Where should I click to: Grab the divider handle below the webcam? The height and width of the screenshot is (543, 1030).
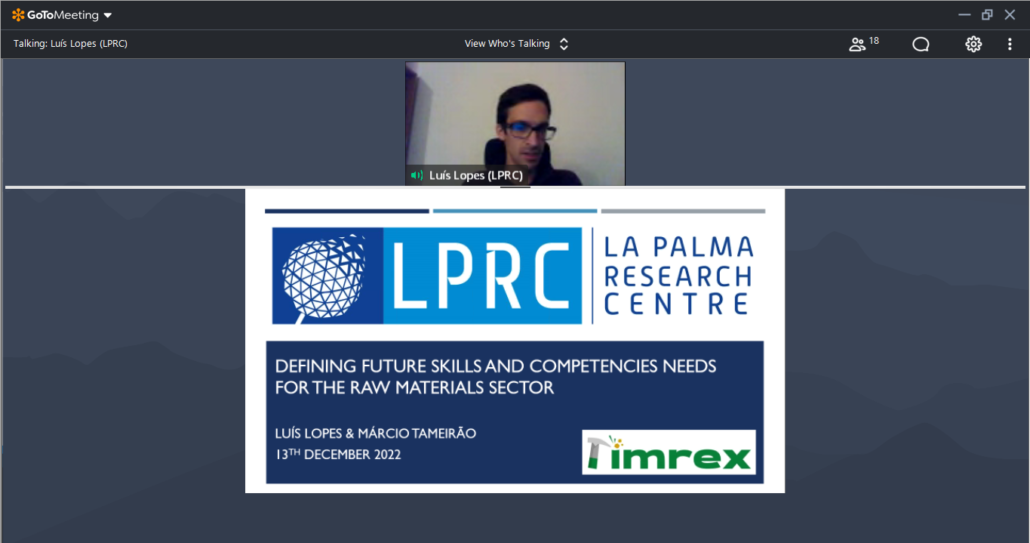[515, 187]
